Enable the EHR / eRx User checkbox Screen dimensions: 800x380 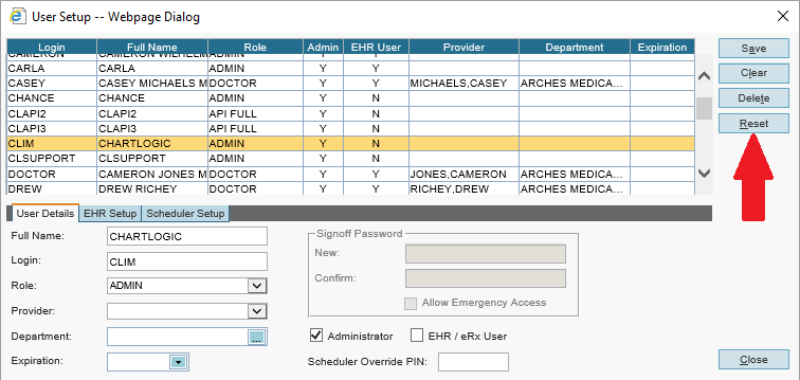tap(417, 336)
